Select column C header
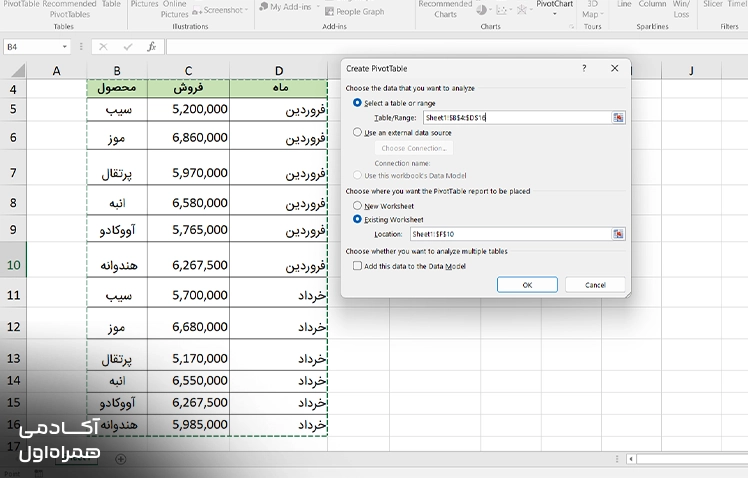The image size is (748, 478). (188, 71)
